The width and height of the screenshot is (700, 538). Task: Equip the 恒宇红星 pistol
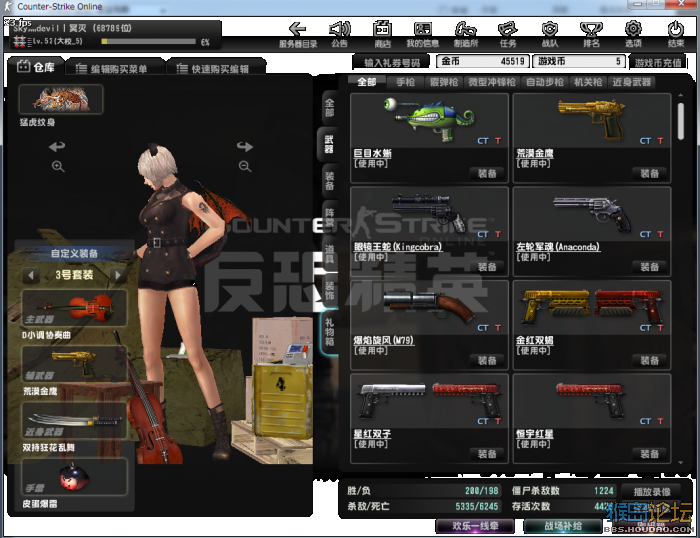pos(649,454)
